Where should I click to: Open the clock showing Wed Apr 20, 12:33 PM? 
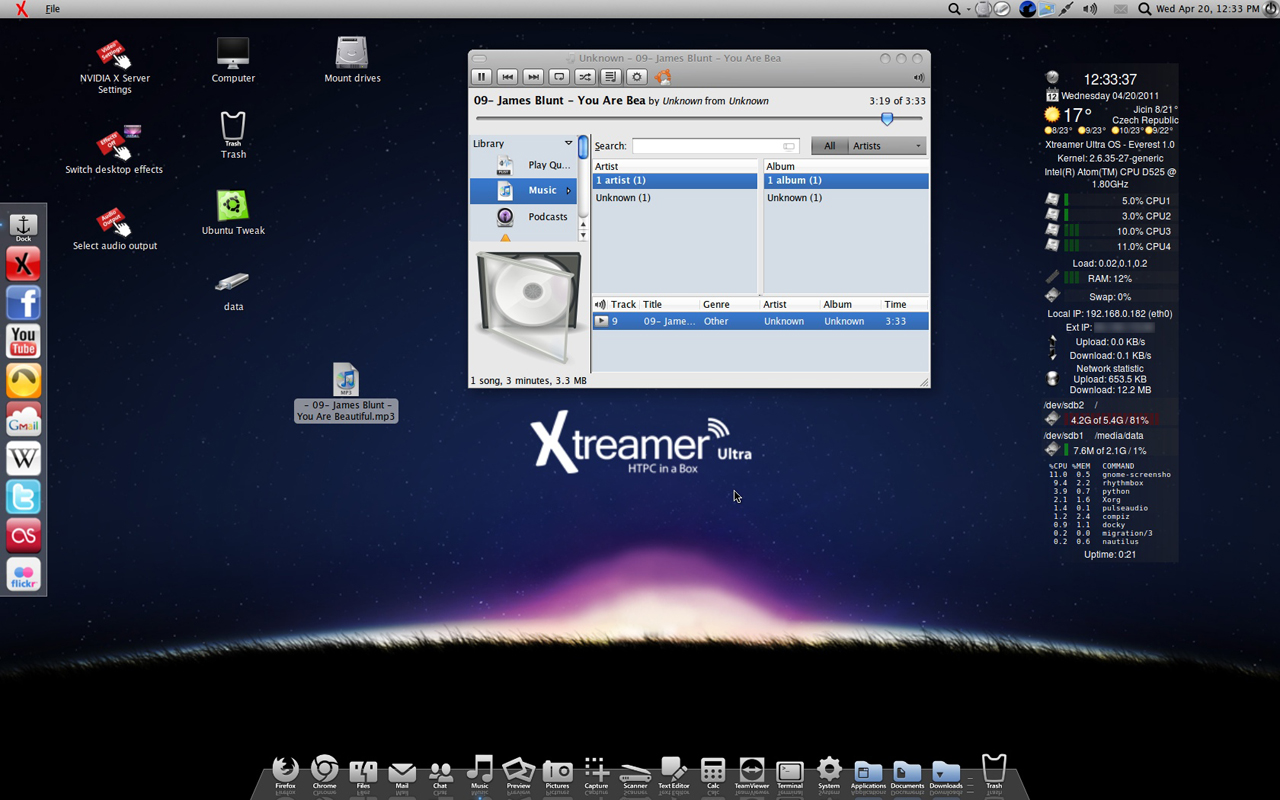(x=1207, y=9)
